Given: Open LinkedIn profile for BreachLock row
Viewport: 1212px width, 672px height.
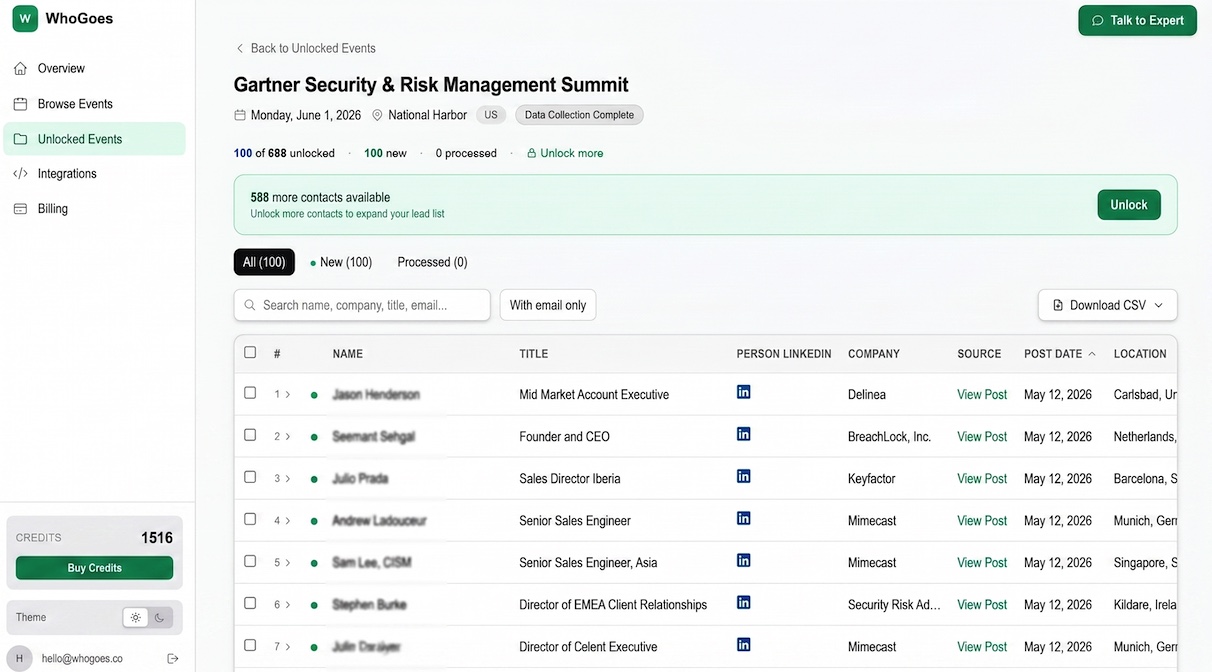Looking at the screenshot, I should point(744,434).
